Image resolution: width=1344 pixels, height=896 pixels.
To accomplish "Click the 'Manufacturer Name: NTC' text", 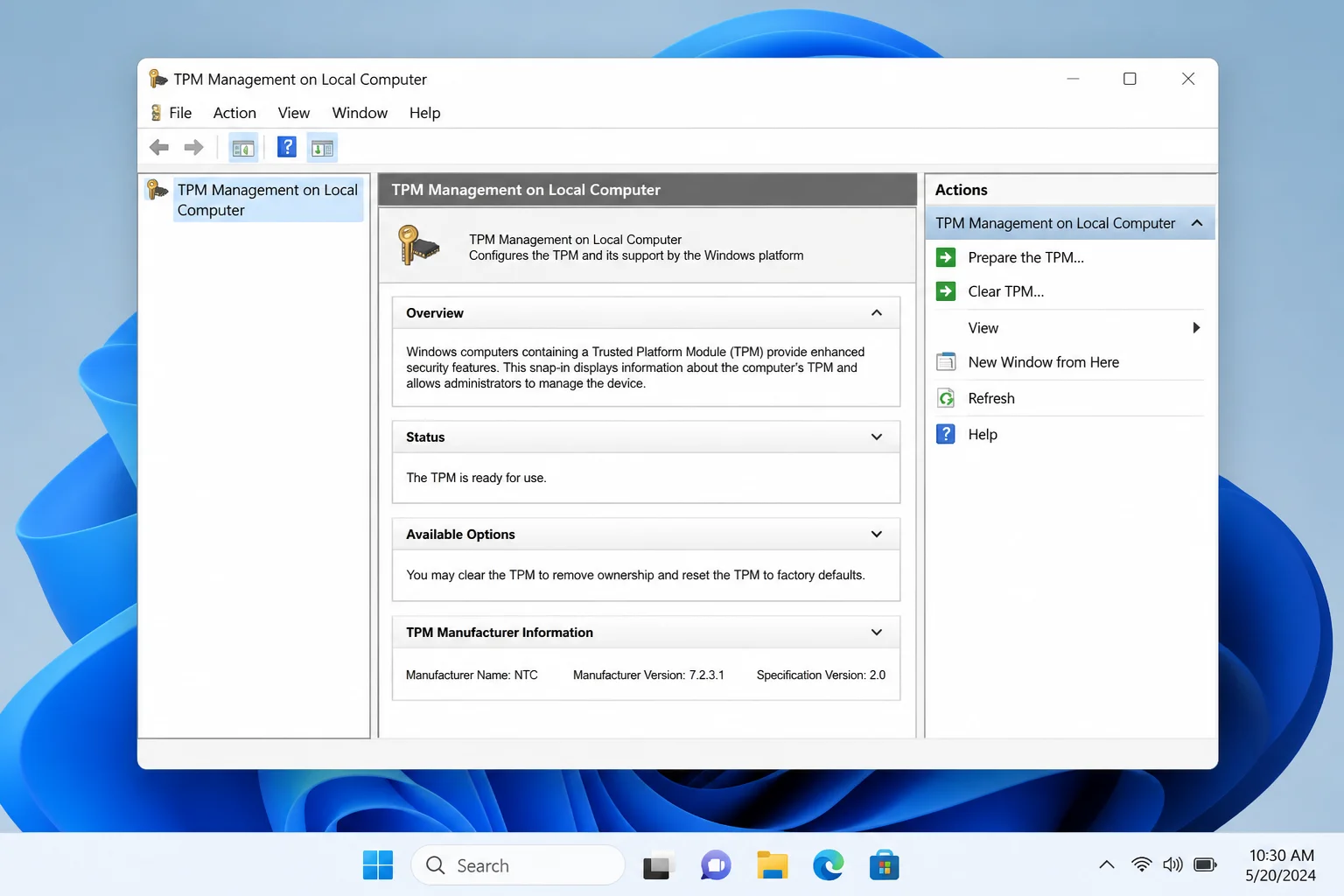I will click(x=472, y=675).
